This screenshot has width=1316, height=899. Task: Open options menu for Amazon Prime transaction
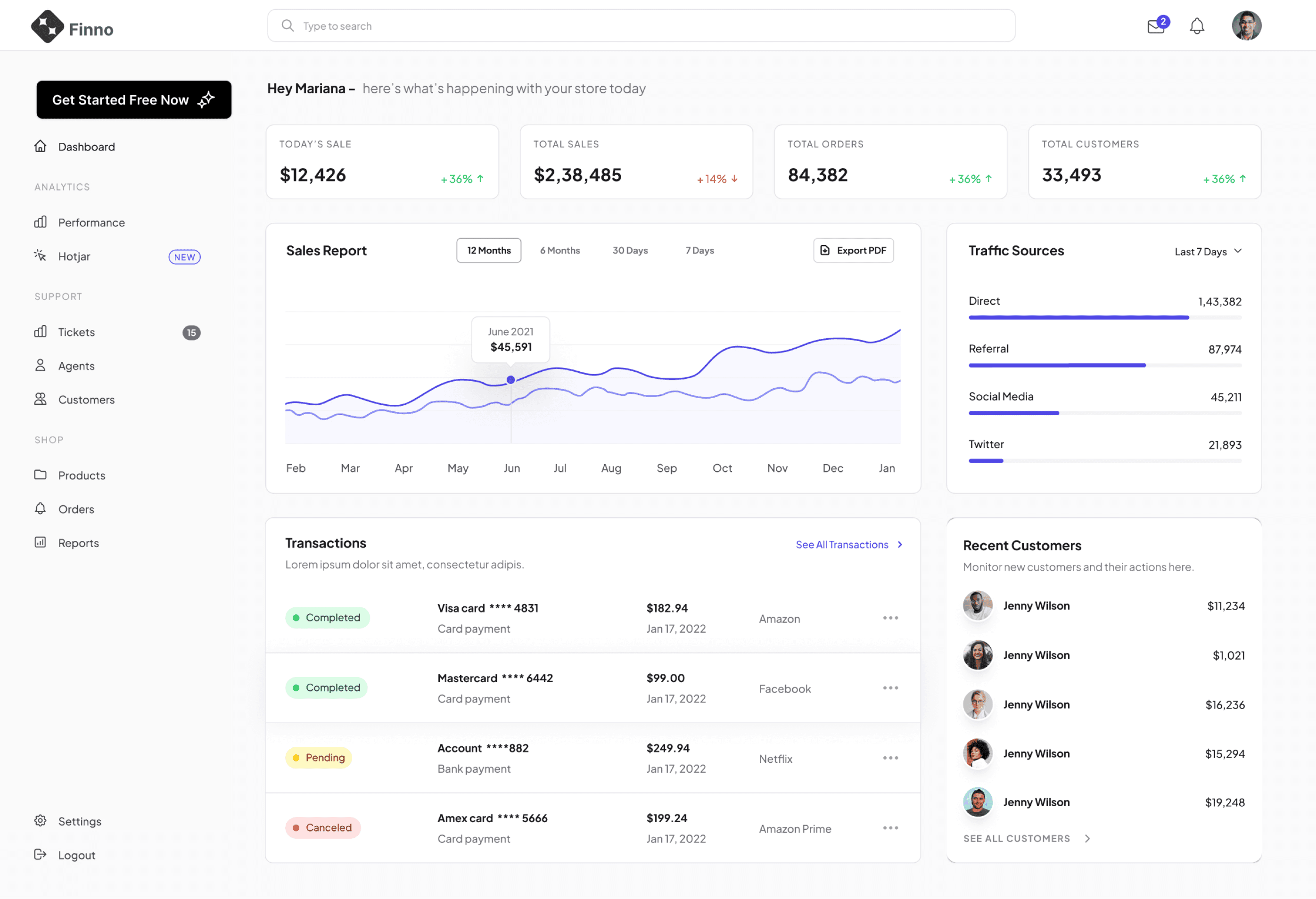point(891,828)
